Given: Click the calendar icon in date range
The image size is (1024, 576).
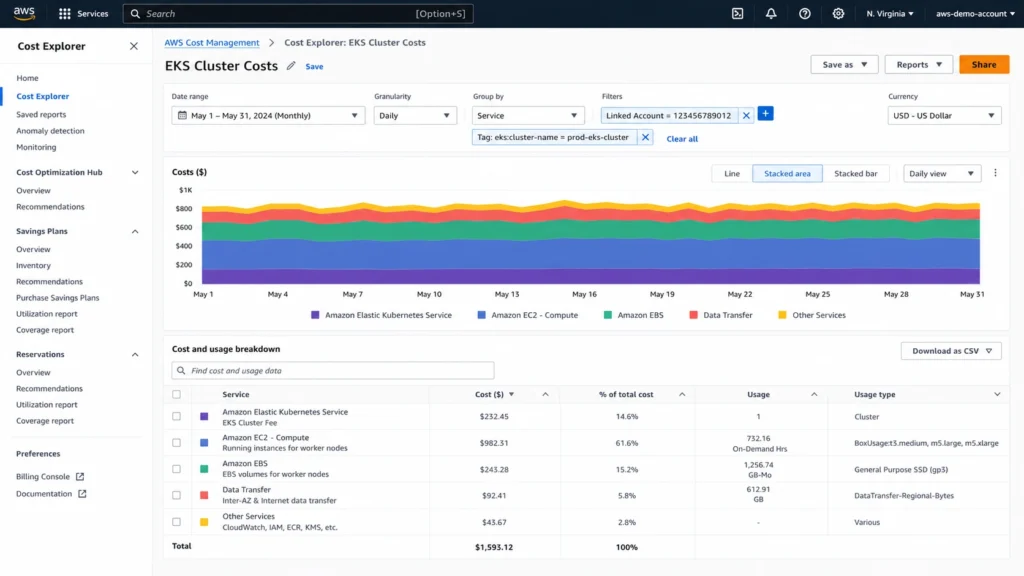Looking at the screenshot, I should [182, 116].
